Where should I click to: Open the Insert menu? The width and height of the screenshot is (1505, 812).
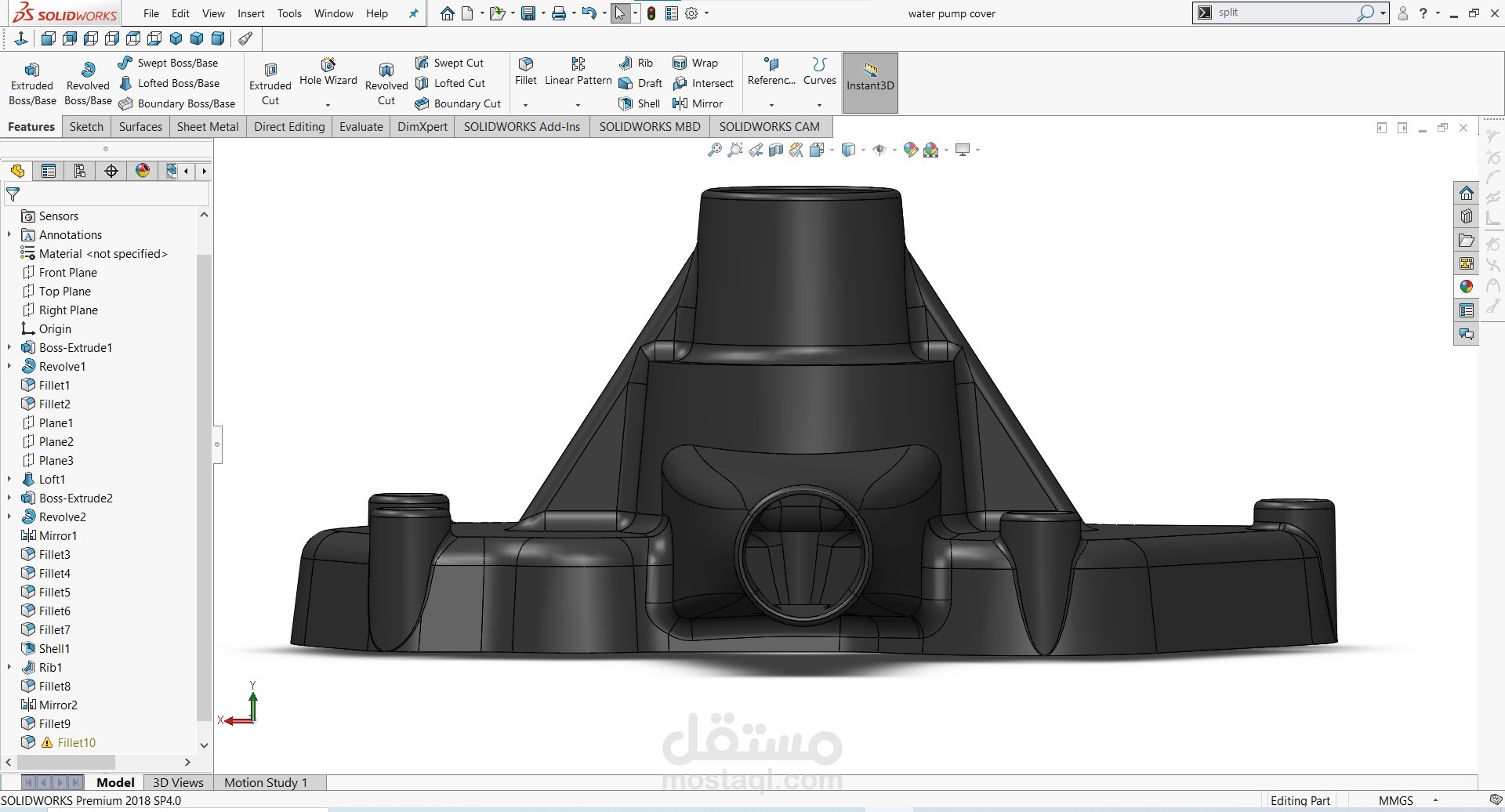coord(251,13)
